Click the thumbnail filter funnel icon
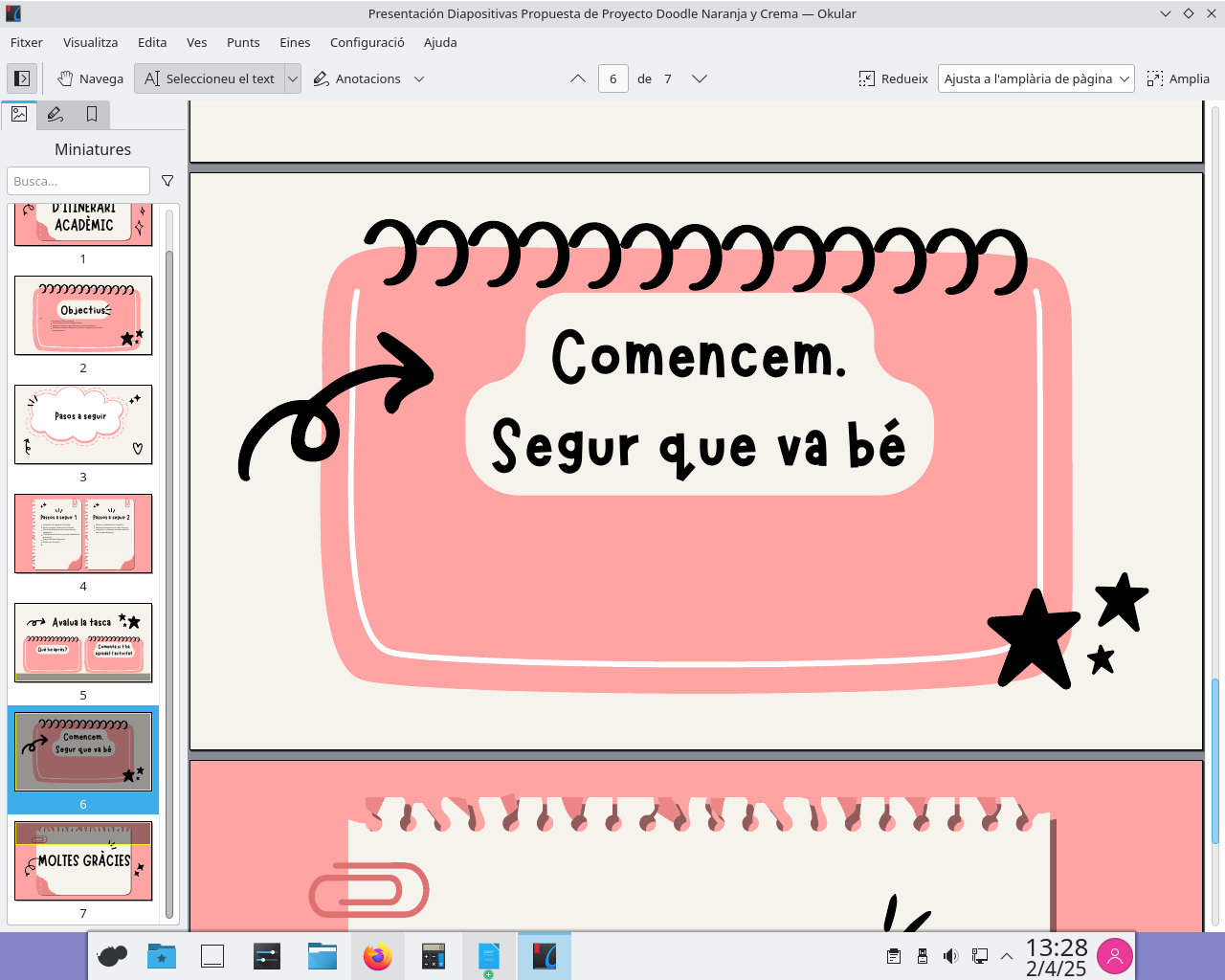1225x980 pixels. pos(167,181)
